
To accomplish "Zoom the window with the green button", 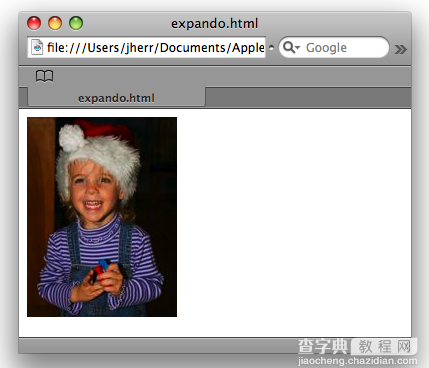I will (76, 23).
